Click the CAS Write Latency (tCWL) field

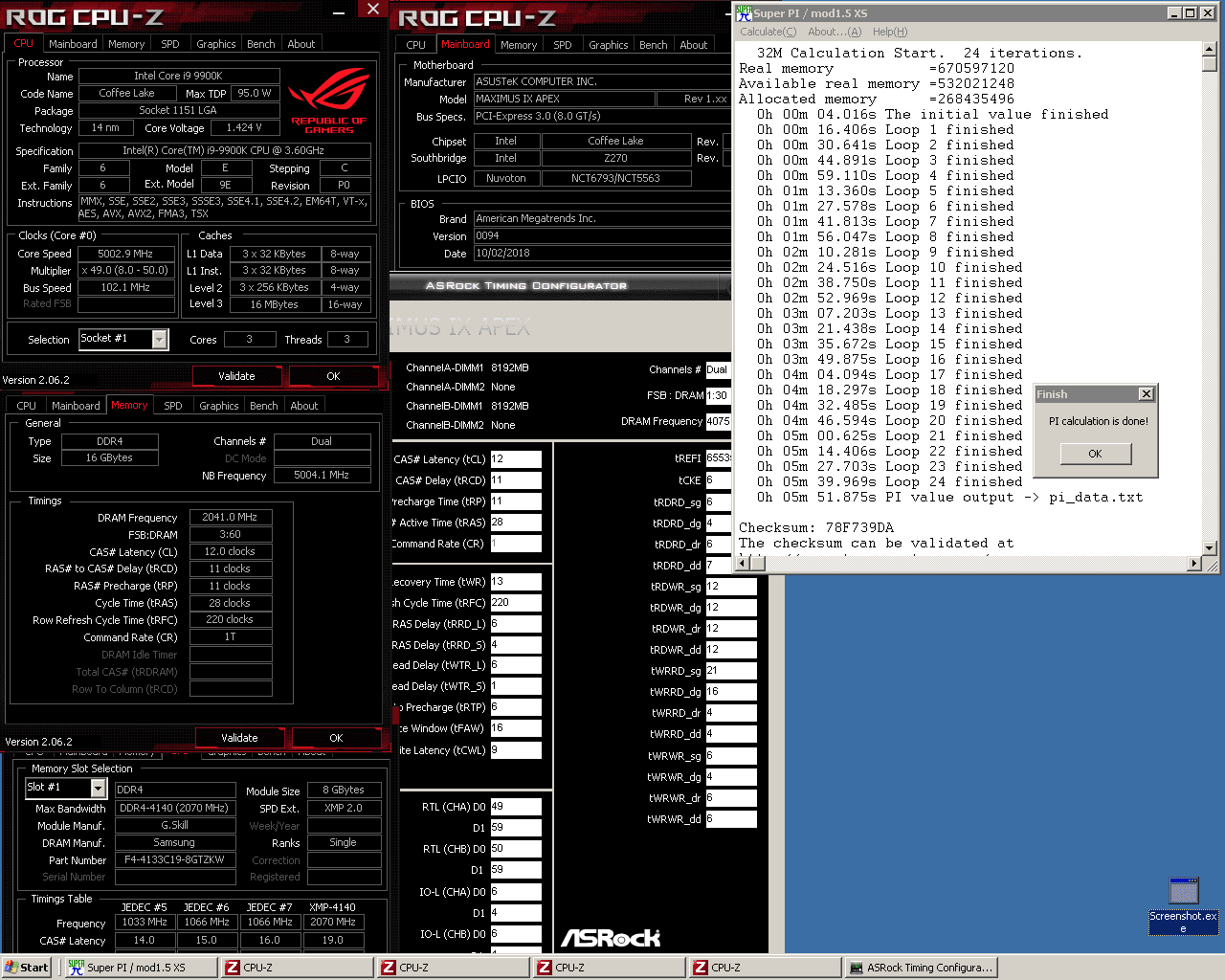click(x=516, y=750)
